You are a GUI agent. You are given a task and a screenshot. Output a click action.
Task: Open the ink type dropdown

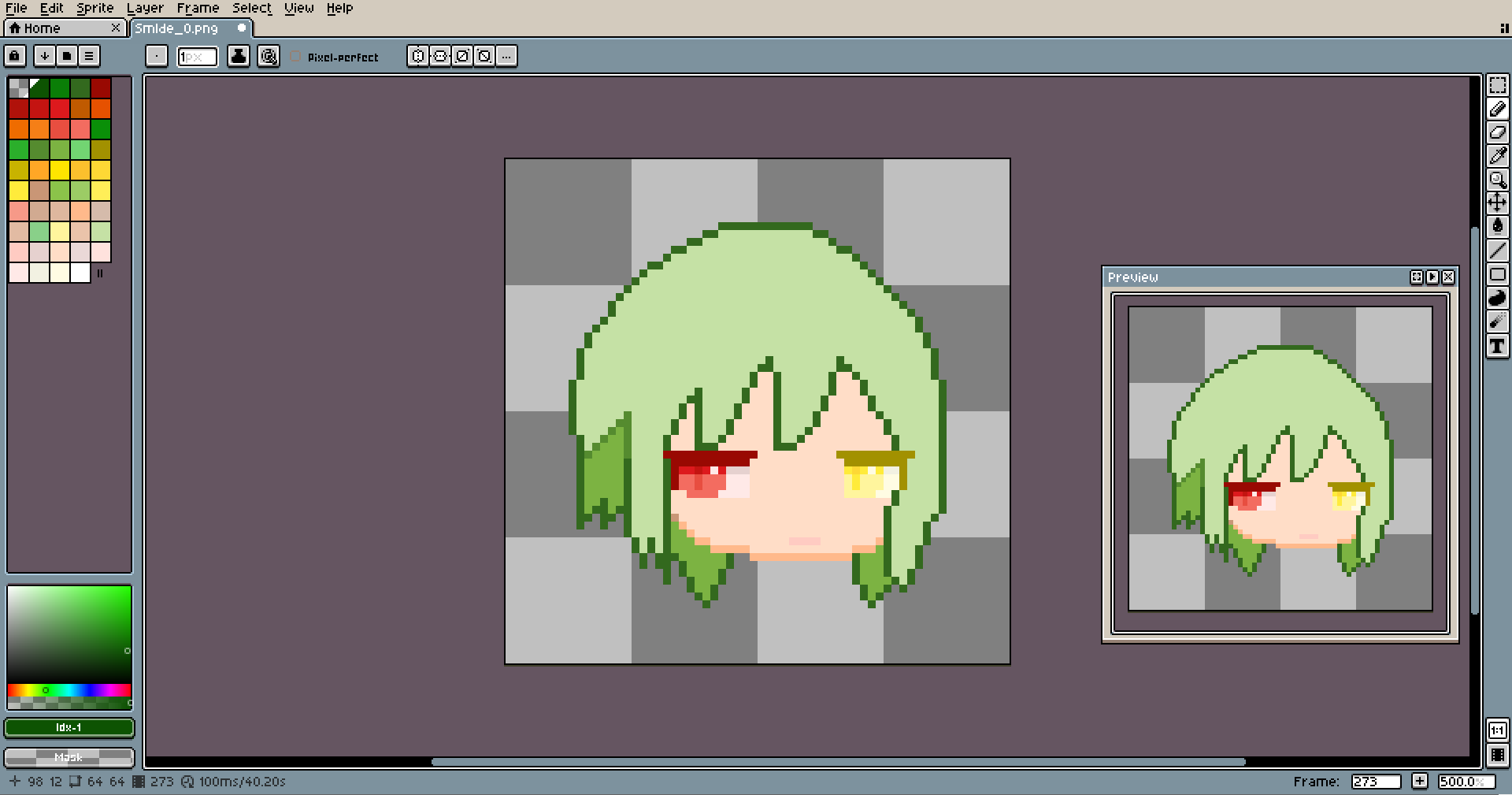(239, 56)
